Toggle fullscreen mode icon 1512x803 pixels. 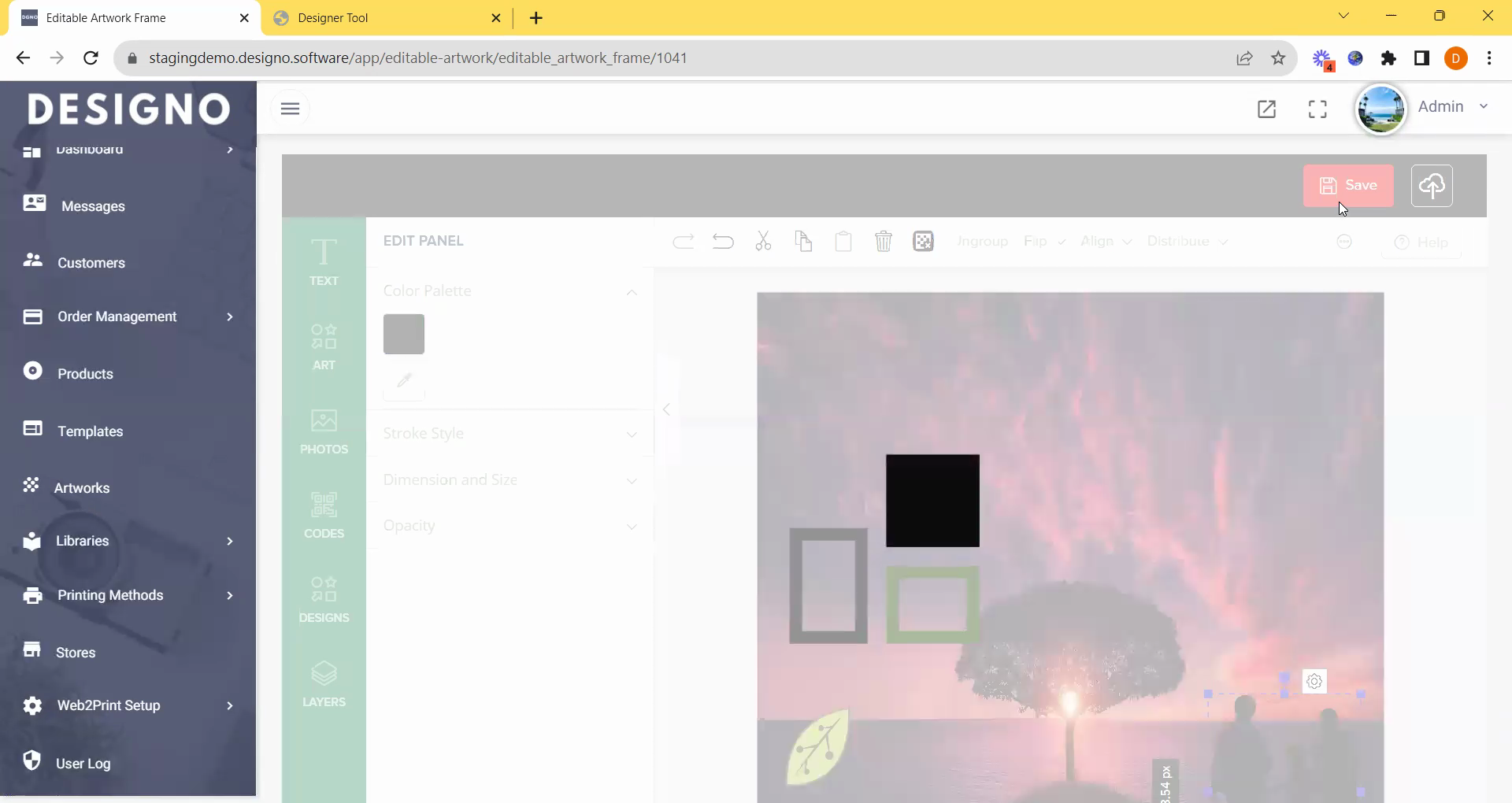1317,109
